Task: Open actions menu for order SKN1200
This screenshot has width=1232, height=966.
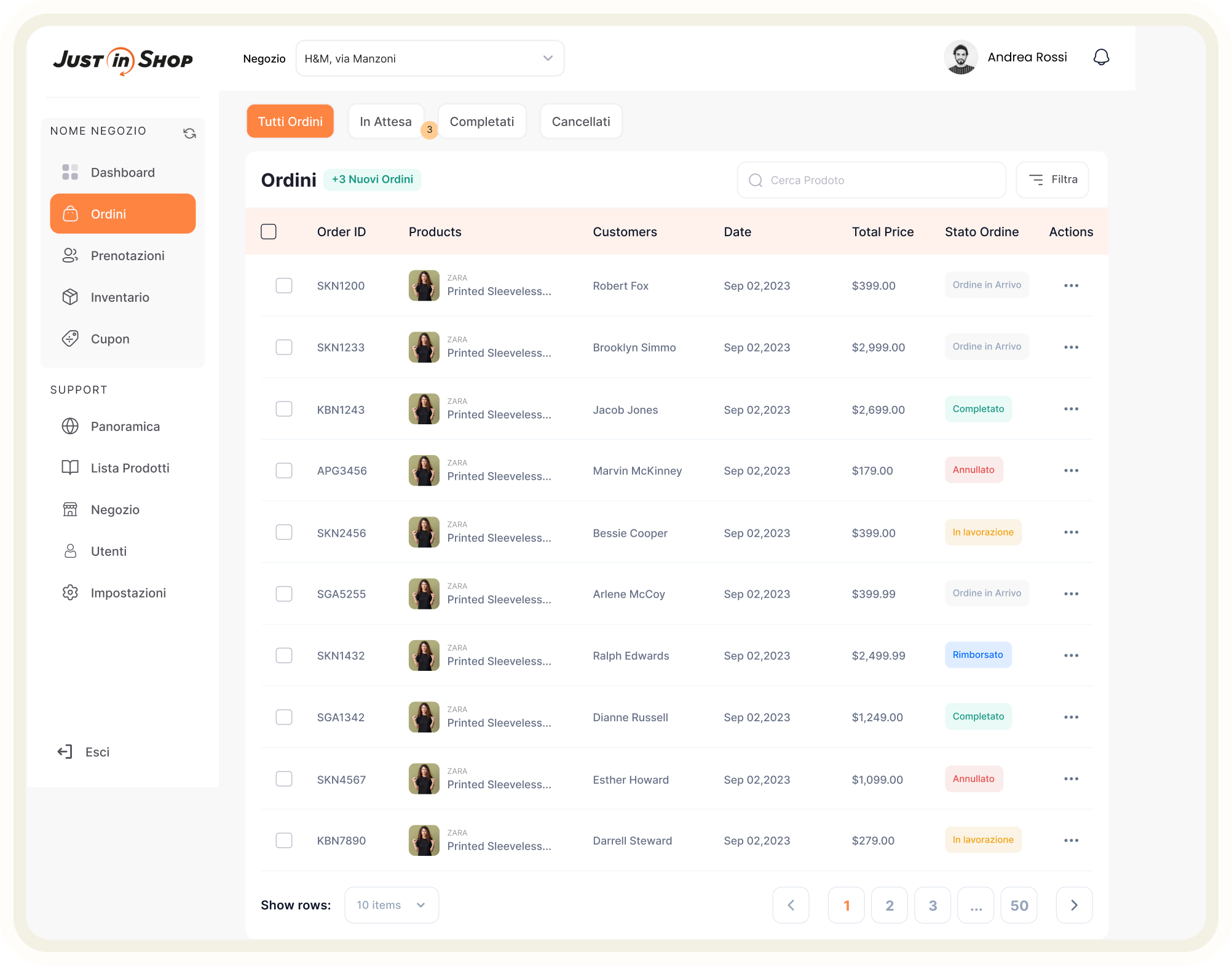Action: pyautogui.click(x=1071, y=285)
